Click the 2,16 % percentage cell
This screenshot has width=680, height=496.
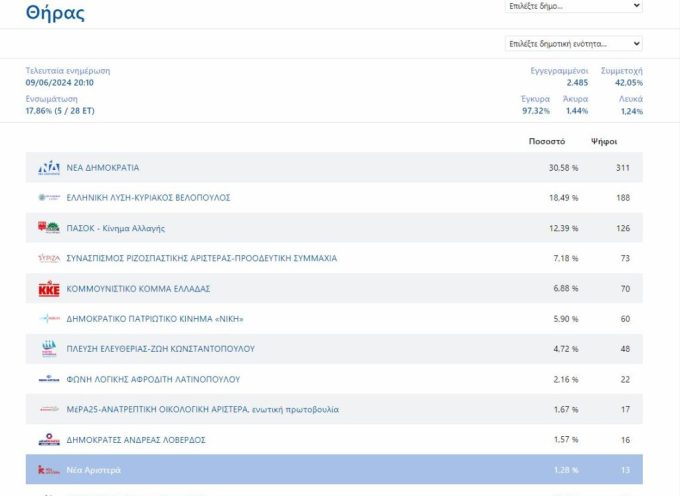click(x=566, y=379)
